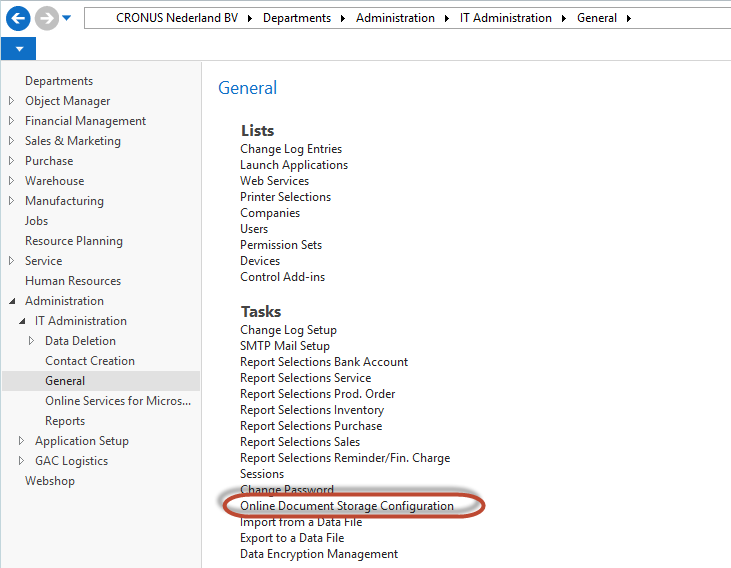Collapse the Administration tree node

[11, 301]
